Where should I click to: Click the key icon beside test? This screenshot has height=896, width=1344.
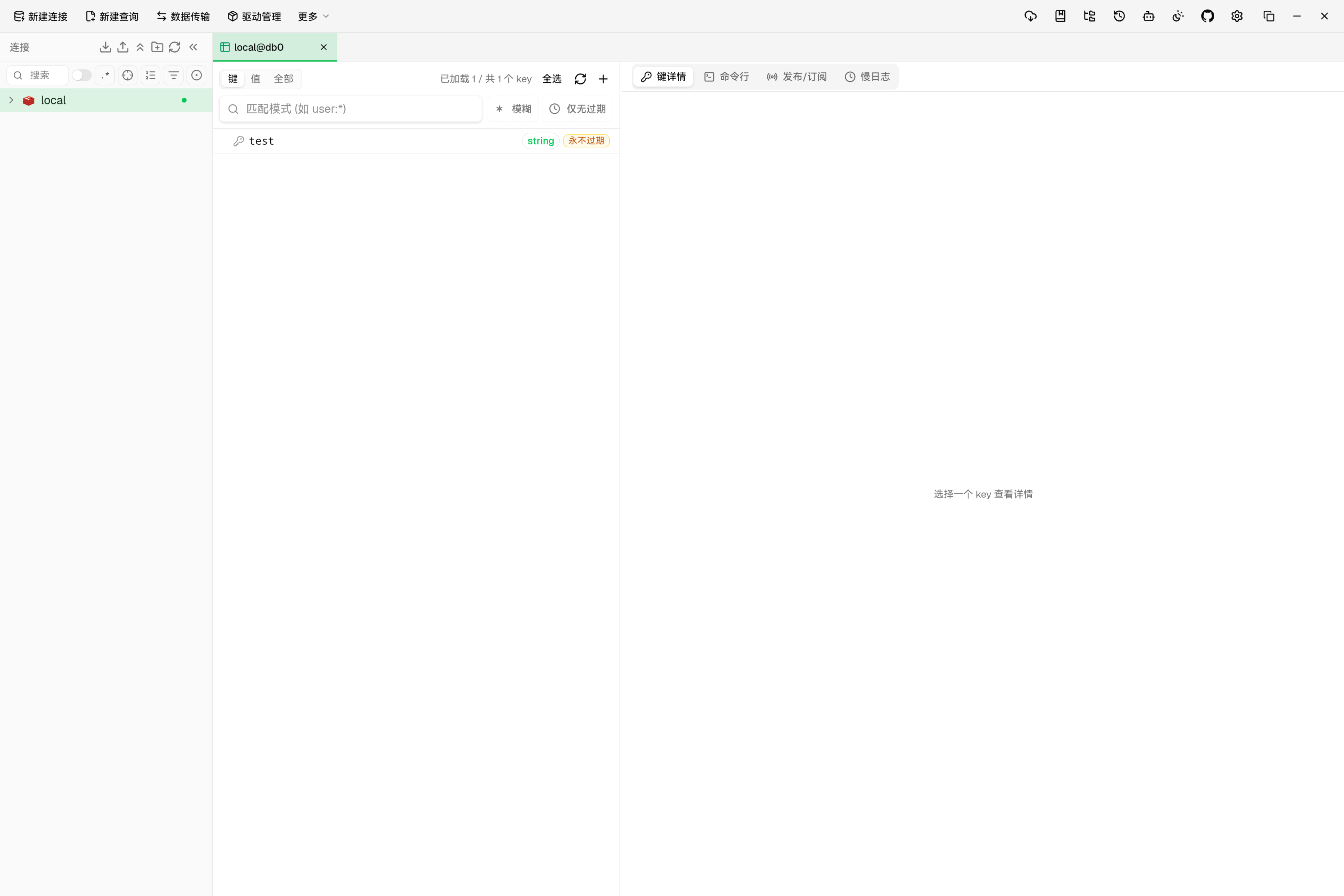click(239, 141)
